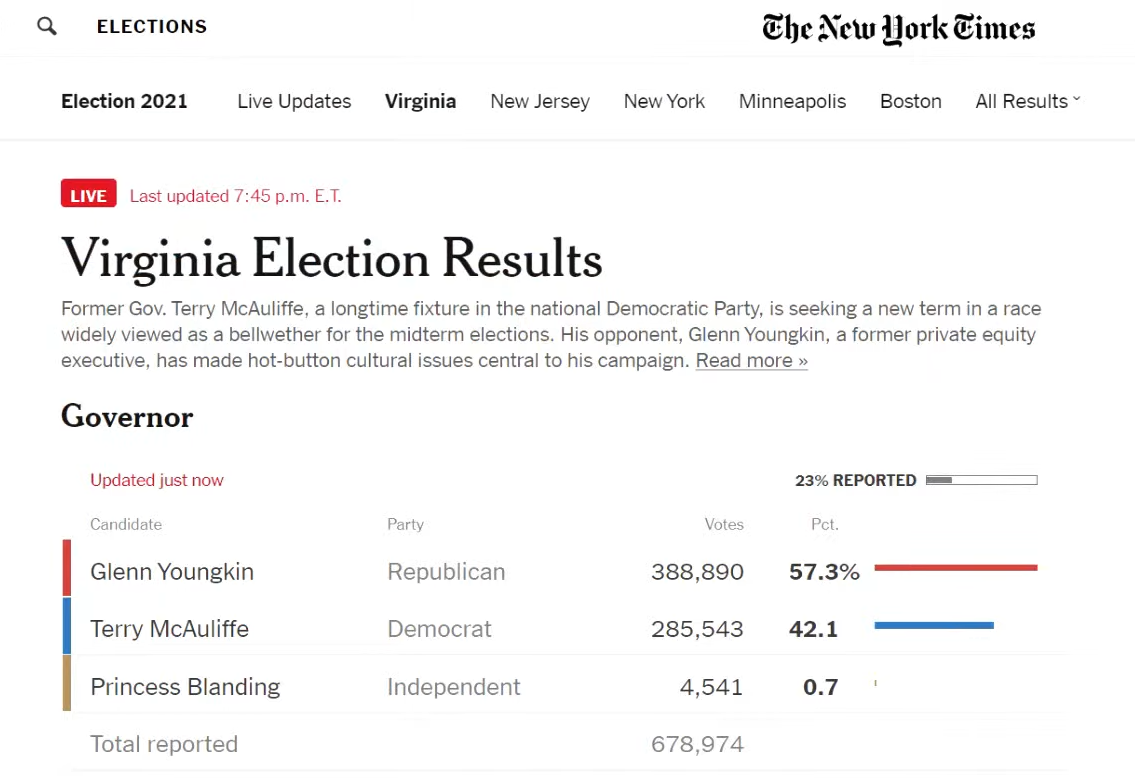This screenshot has width=1135, height=778.
Task: Click the Governor section heading
Action: [x=127, y=417]
